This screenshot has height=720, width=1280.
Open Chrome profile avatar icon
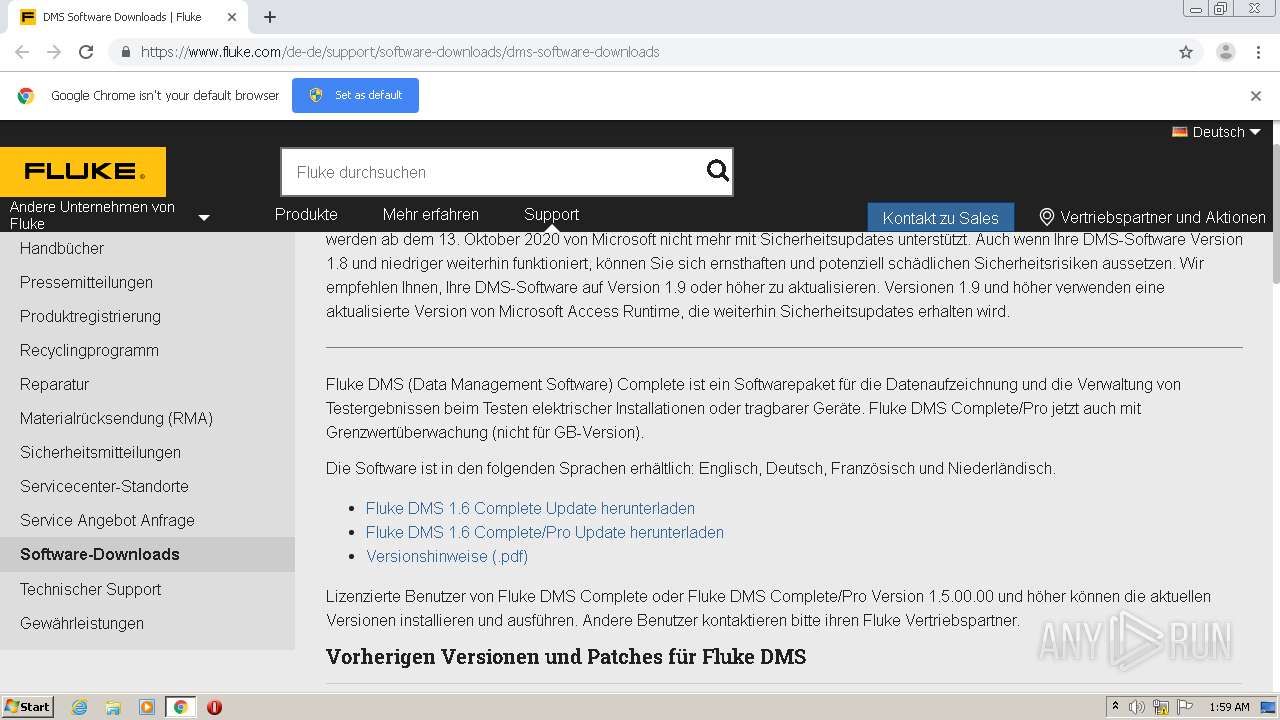1226,52
